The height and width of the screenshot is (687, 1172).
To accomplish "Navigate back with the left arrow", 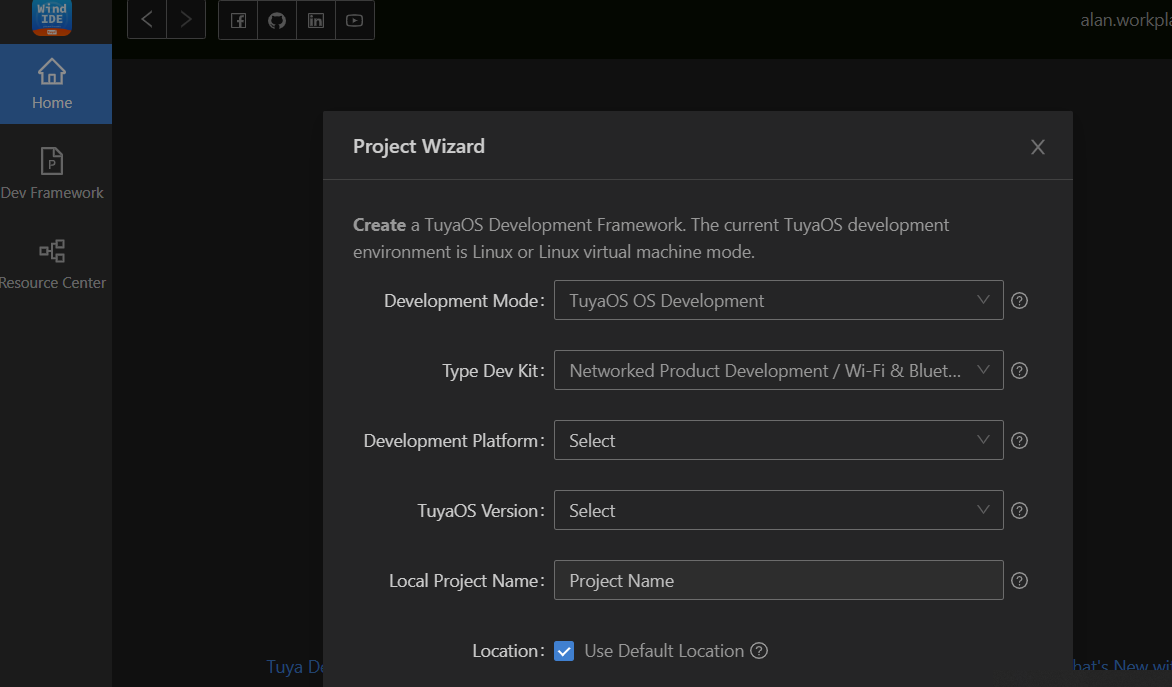I will click(147, 19).
